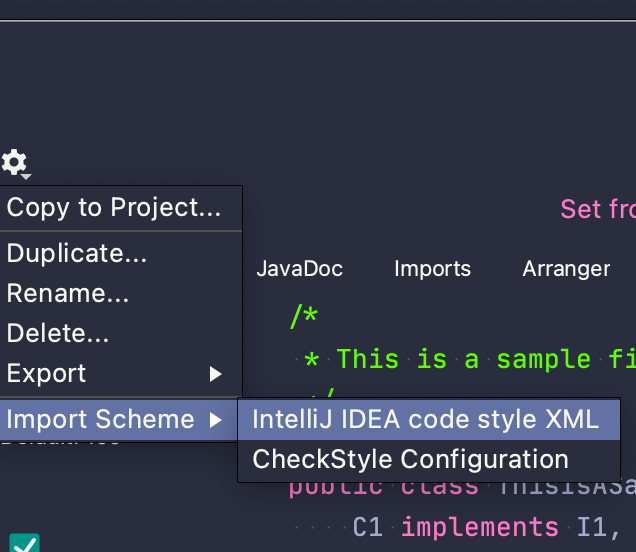Viewport: 636px width, 552px height.
Task: Pick Rename... in the scheme menu
Action: (67, 294)
